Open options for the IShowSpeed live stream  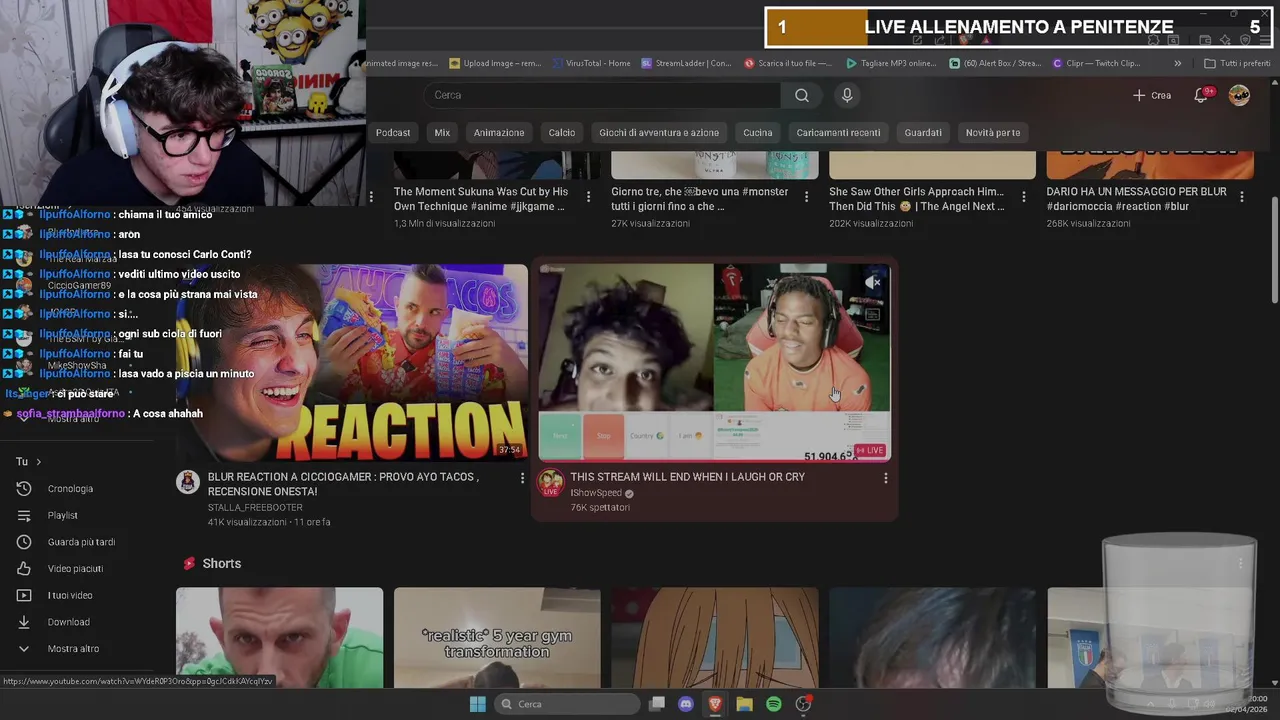pos(885,479)
